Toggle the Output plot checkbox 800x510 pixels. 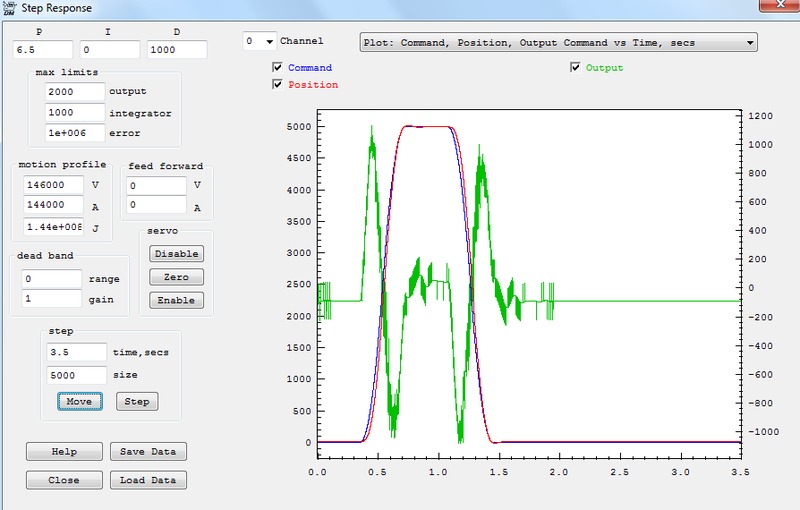(575, 68)
